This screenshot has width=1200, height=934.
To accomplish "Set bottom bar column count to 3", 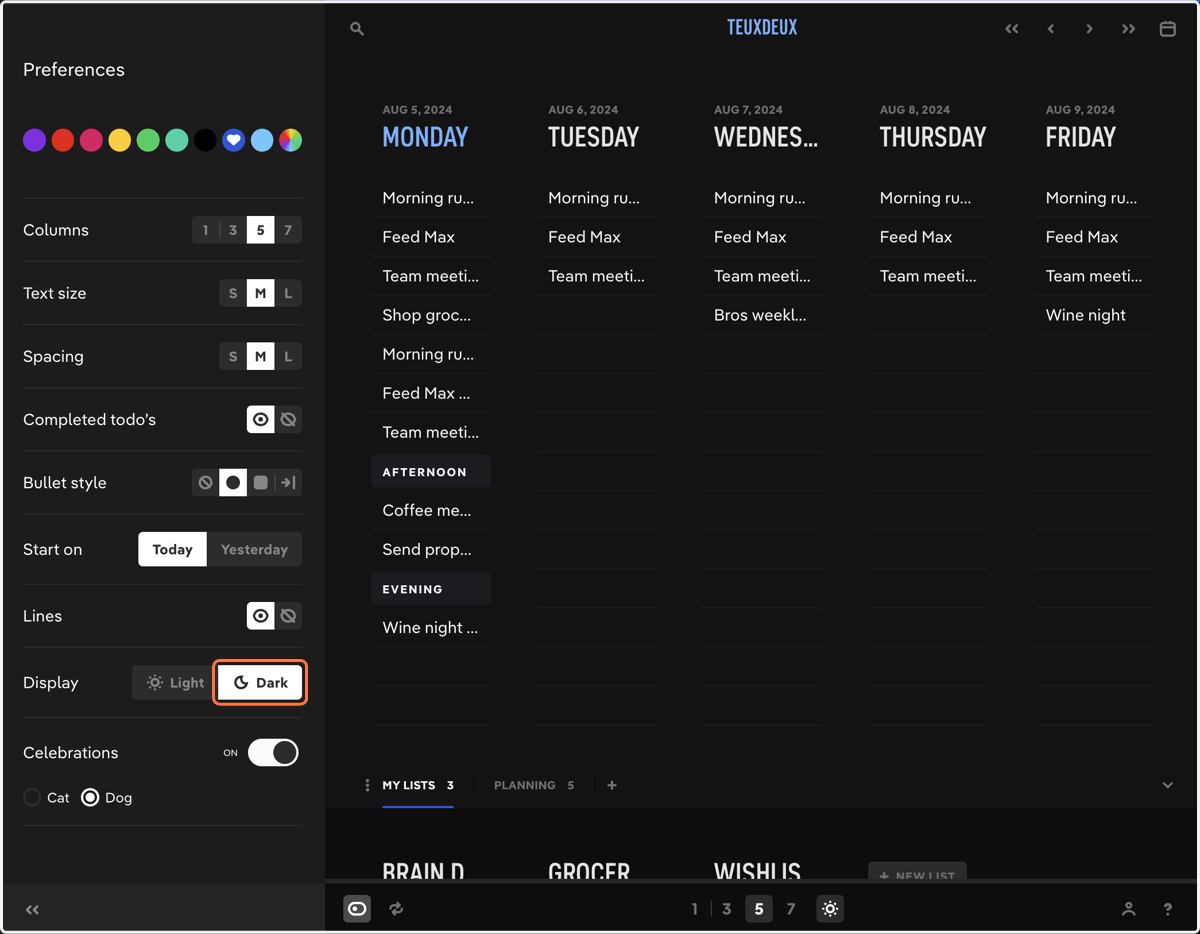I will (x=727, y=909).
